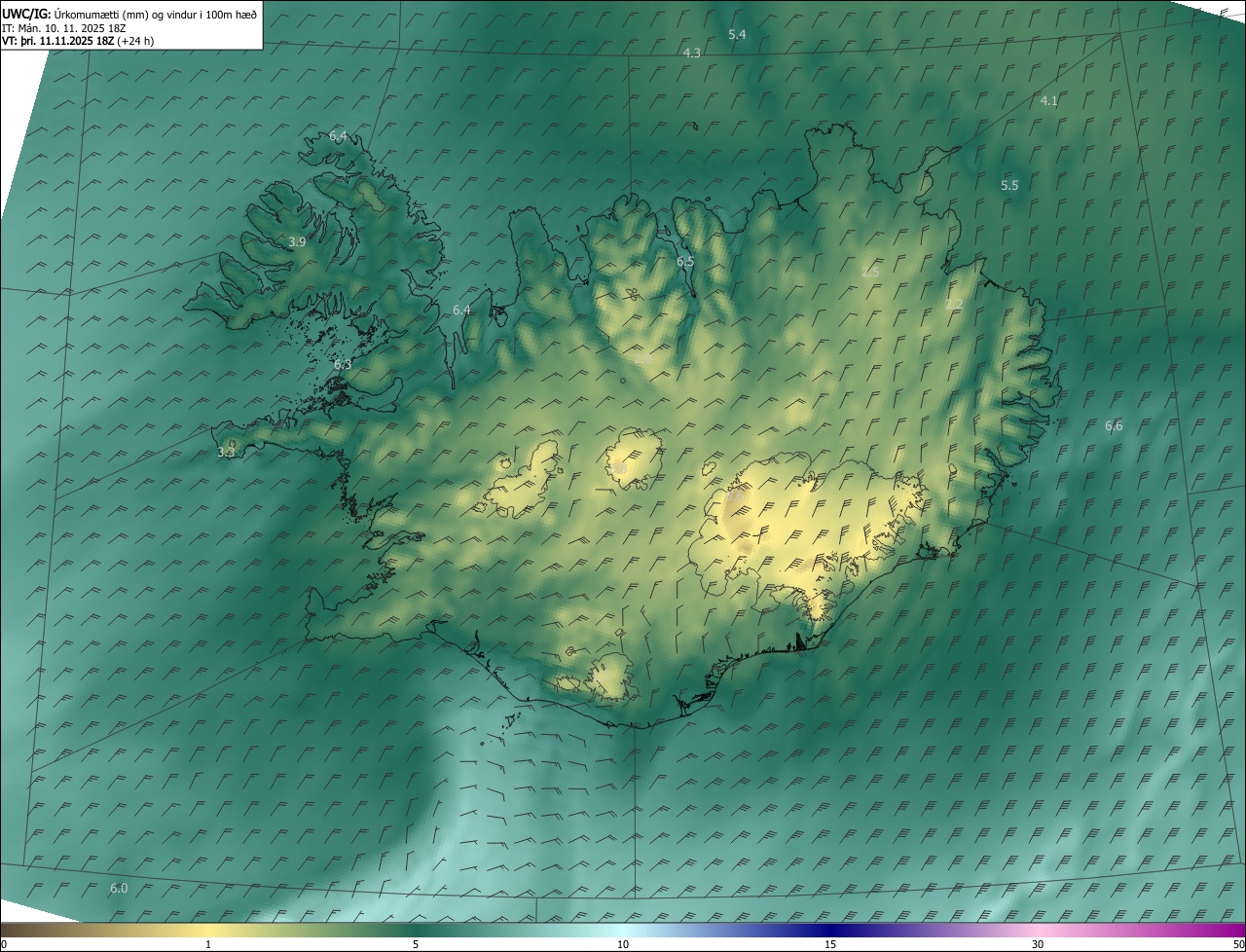
Task: Select the 6.5 value label on map
Action: (x=685, y=262)
